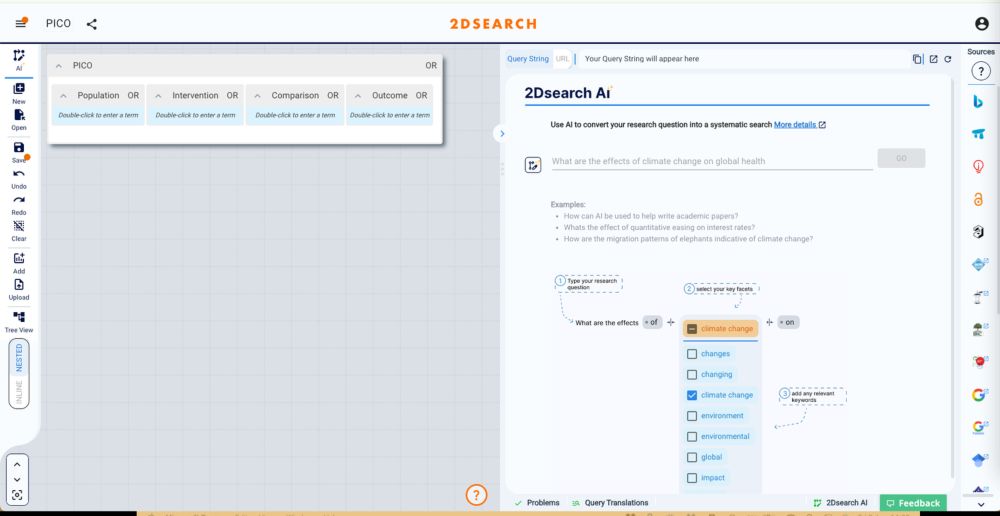Check the 'changing' keyword checkbox

(x=691, y=374)
